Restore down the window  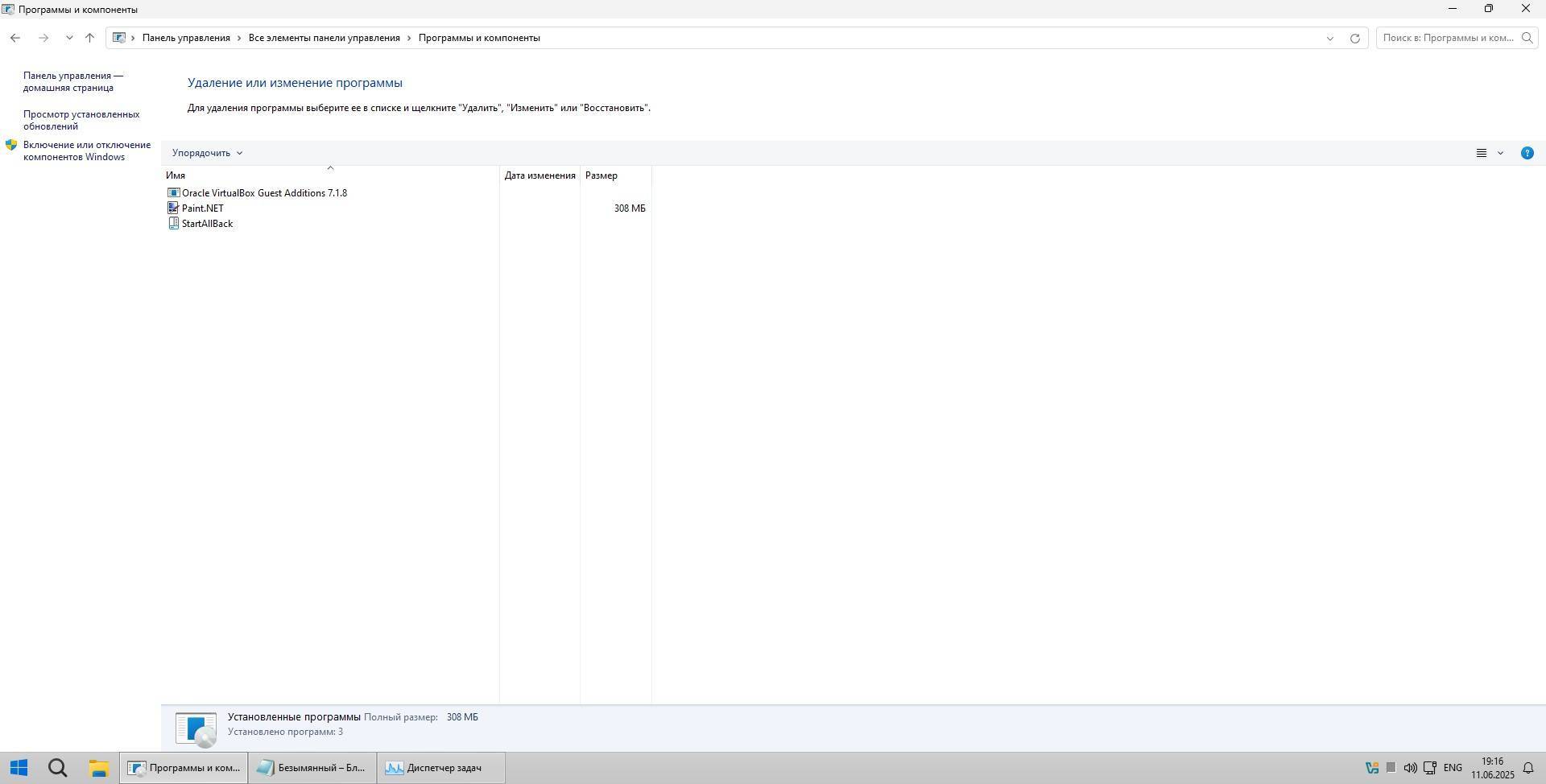coord(1489,9)
